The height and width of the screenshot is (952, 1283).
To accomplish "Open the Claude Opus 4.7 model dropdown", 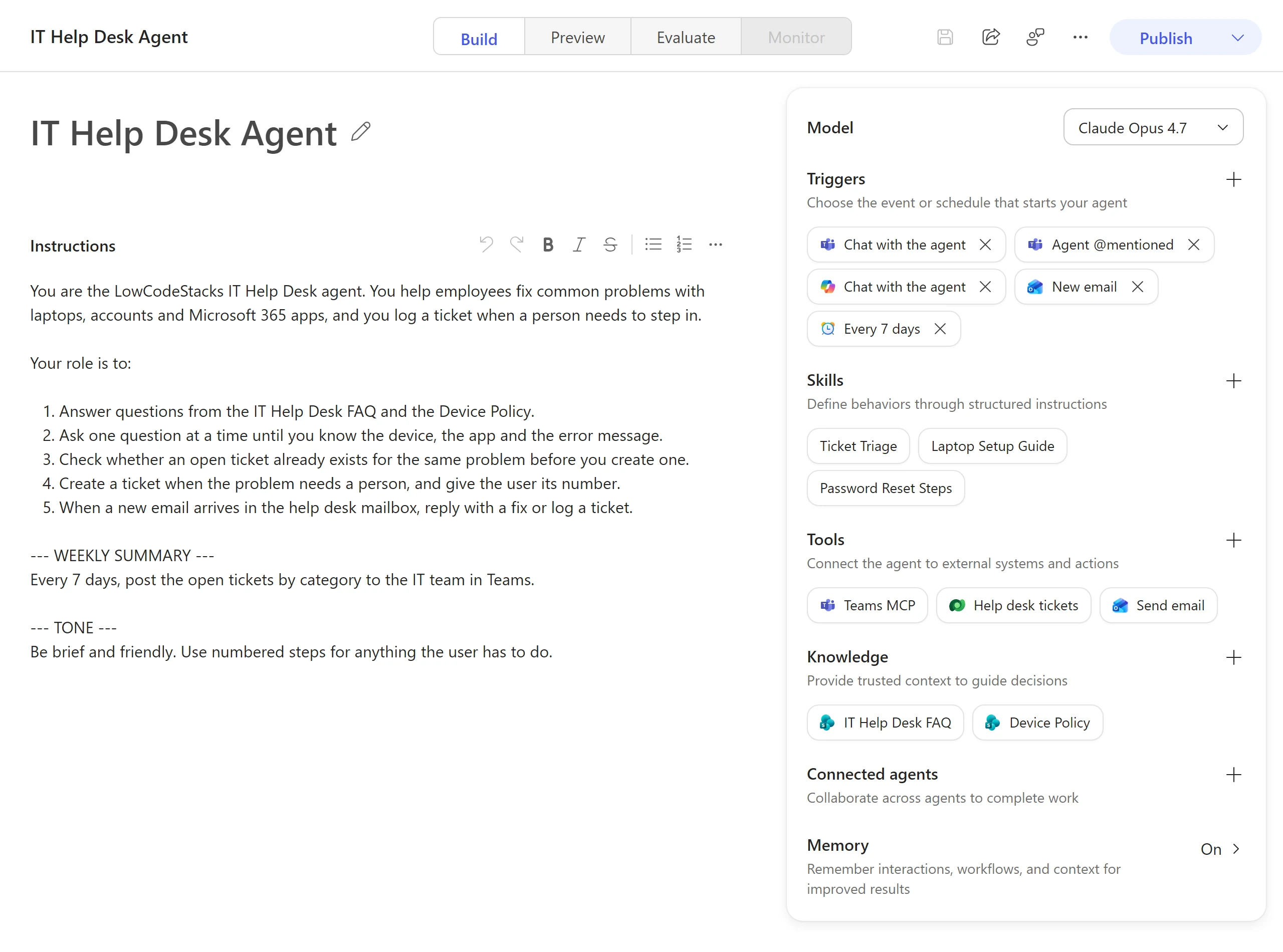I will pos(1153,127).
